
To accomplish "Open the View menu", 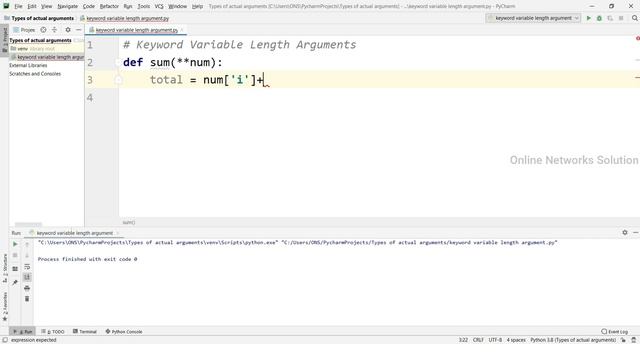I will [47, 7].
